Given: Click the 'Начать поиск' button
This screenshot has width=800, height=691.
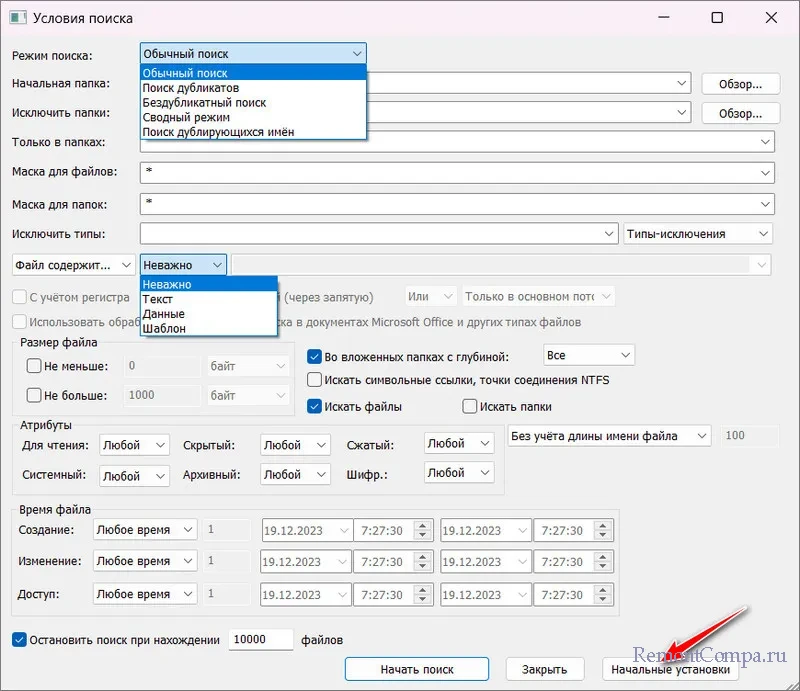Looking at the screenshot, I should click(x=417, y=669).
